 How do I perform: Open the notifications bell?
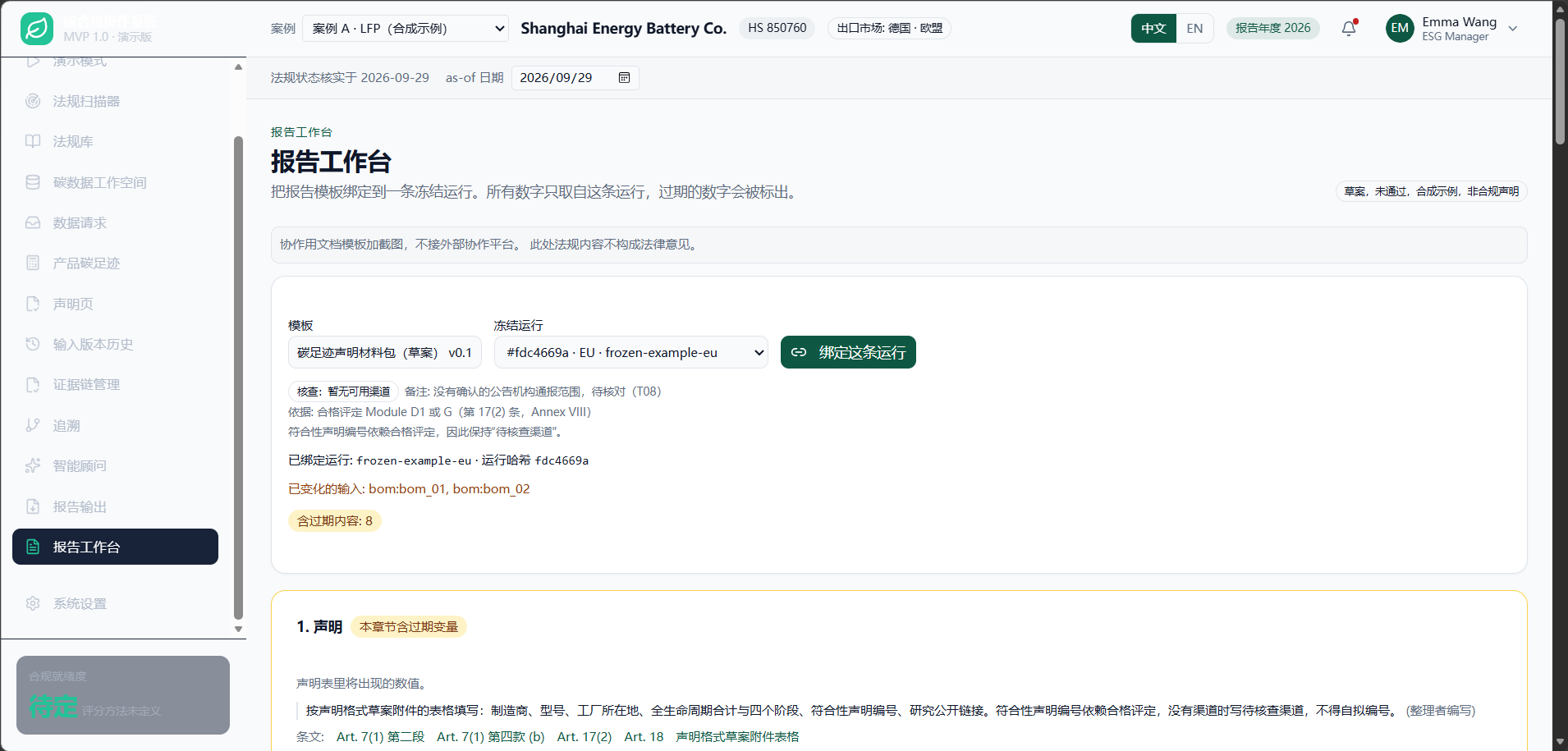[x=1349, y=28]
